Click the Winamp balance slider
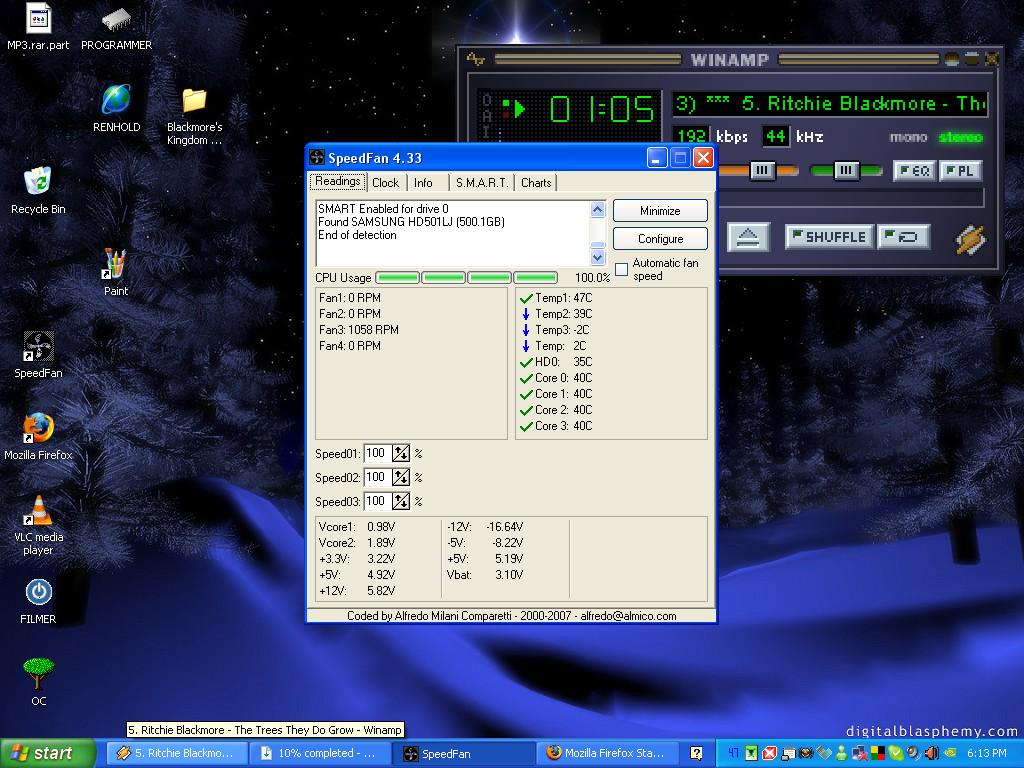This screenshot has width=1024, height=768. pyautogui.click(x=846, y=171)
